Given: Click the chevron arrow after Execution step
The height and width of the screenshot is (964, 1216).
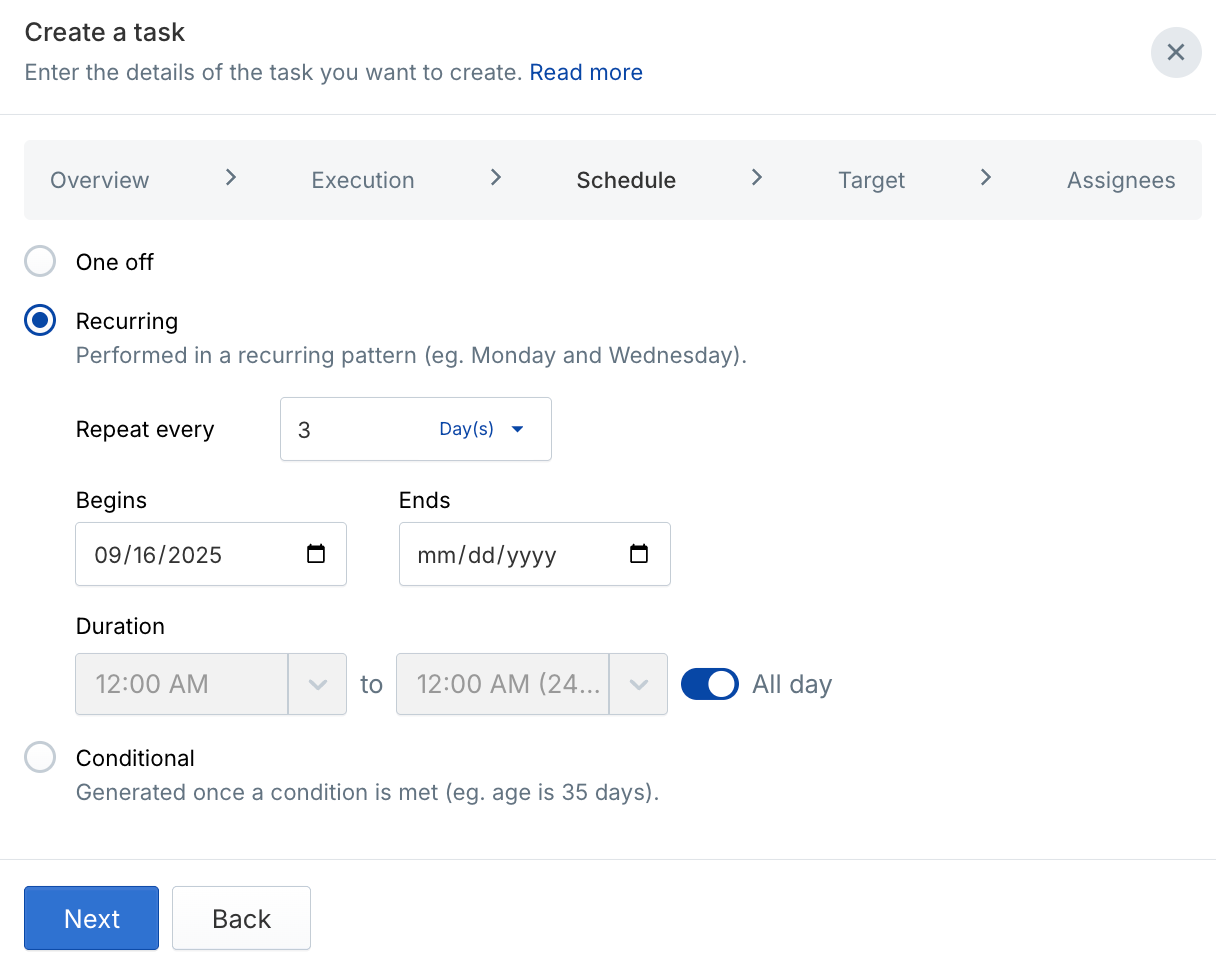Looking at the screenshot, I should click(495, 178).
